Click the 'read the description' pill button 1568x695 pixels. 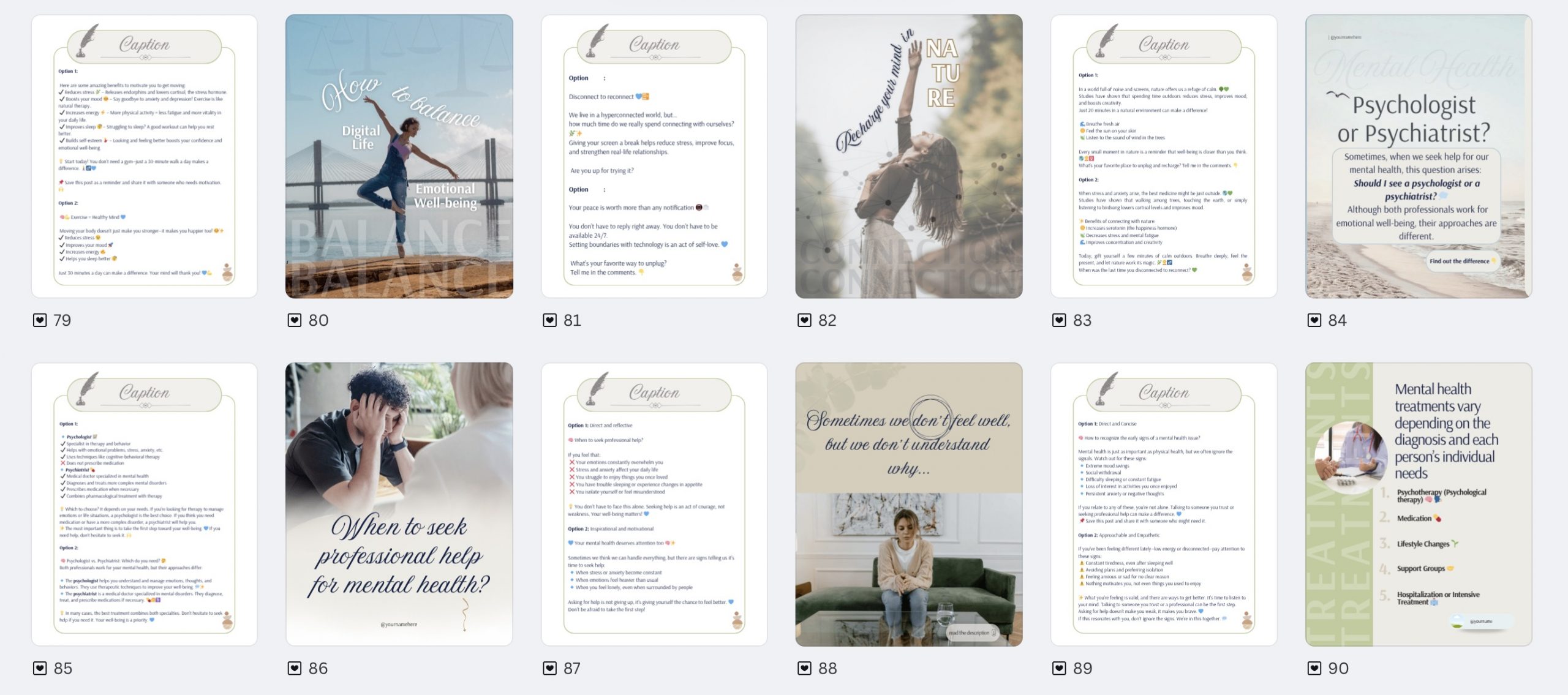coord(972,633)
